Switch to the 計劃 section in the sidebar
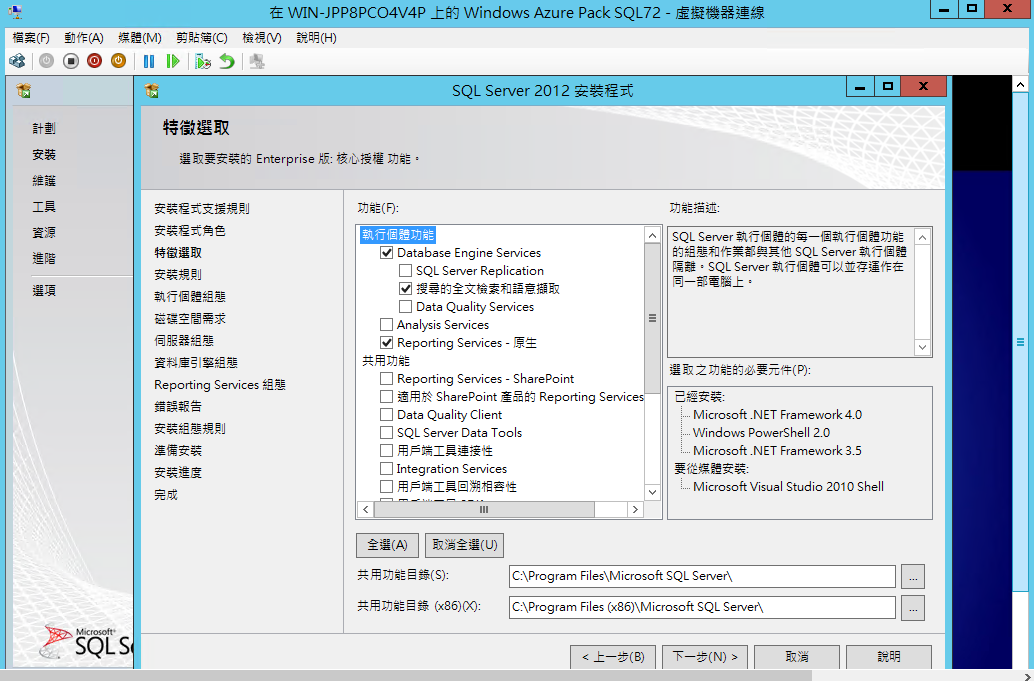The width and height of the screenshot is (1034, 681). [x=44, y=129]
